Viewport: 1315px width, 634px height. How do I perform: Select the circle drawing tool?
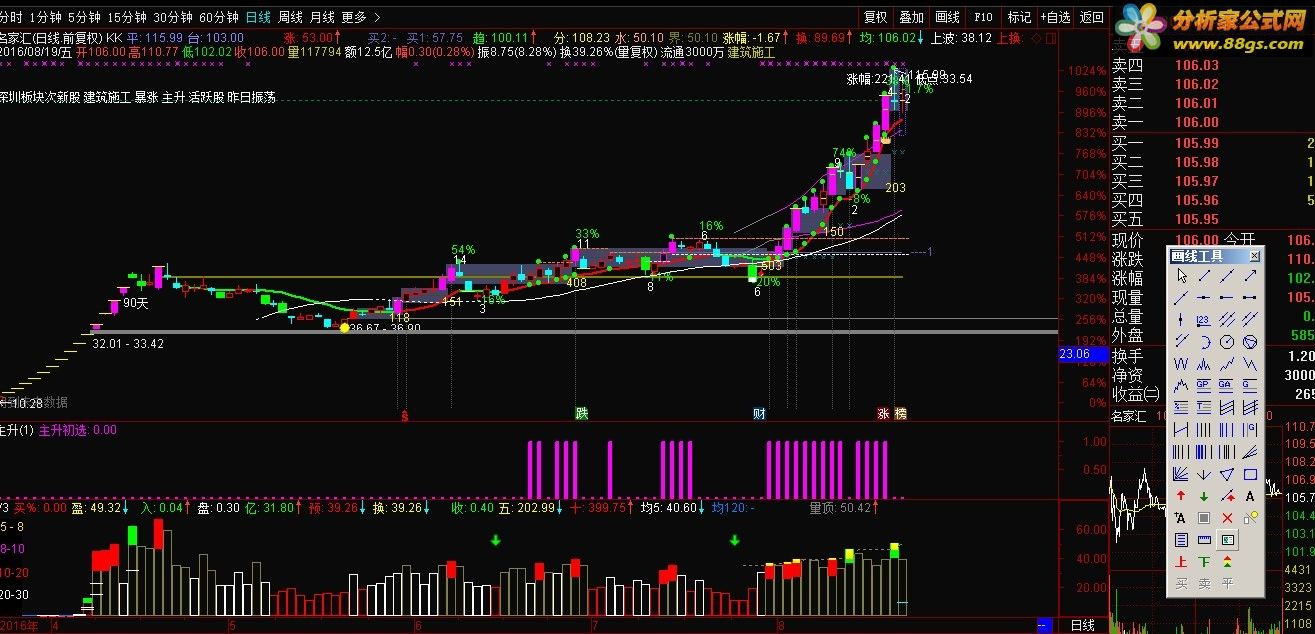(1226, 341)
